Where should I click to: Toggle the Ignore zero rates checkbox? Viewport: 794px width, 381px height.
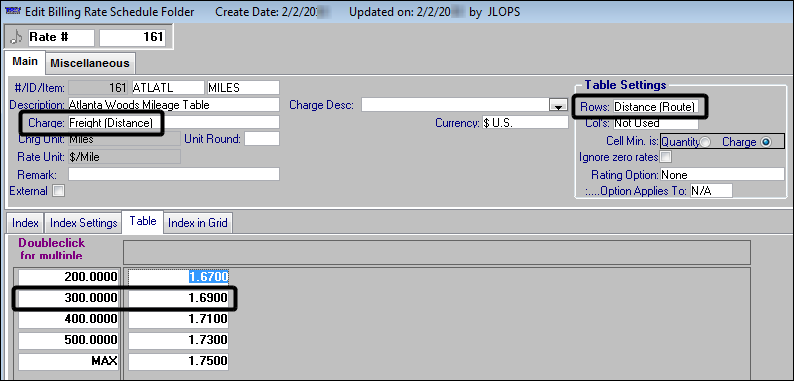coord(665,157)
